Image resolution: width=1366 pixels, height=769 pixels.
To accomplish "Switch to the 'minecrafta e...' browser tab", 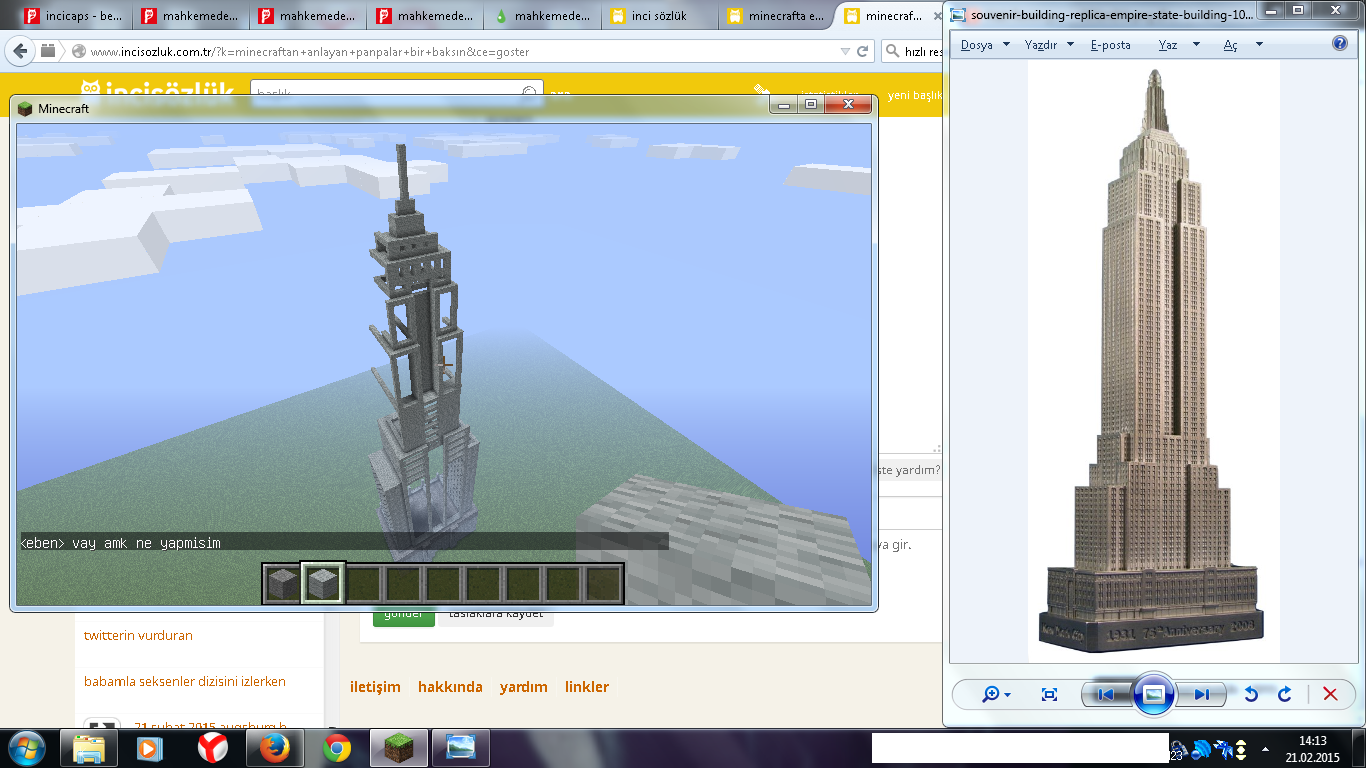I will [x=776, y=16].
